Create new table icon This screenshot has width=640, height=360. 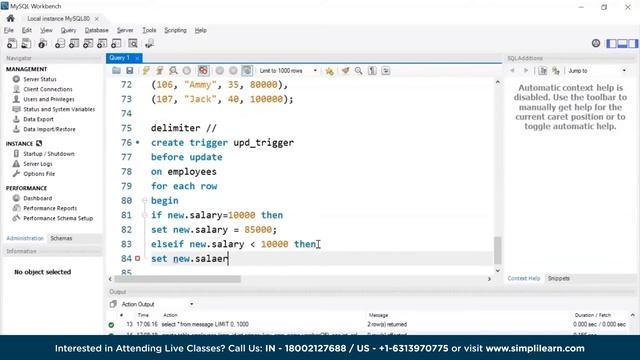pos(74,43)
